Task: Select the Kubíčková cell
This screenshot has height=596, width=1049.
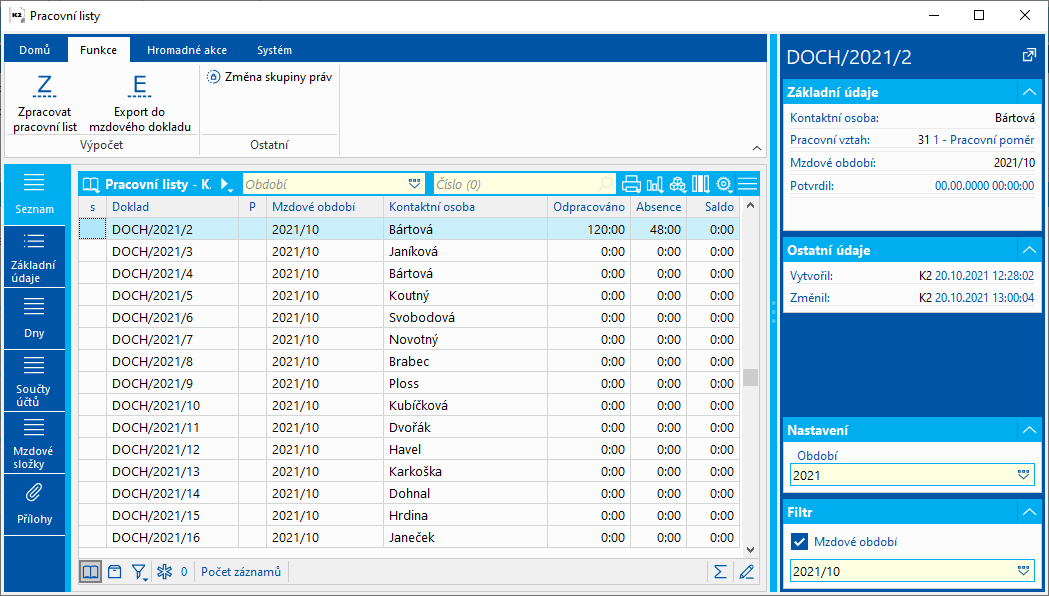Action: 465,405
